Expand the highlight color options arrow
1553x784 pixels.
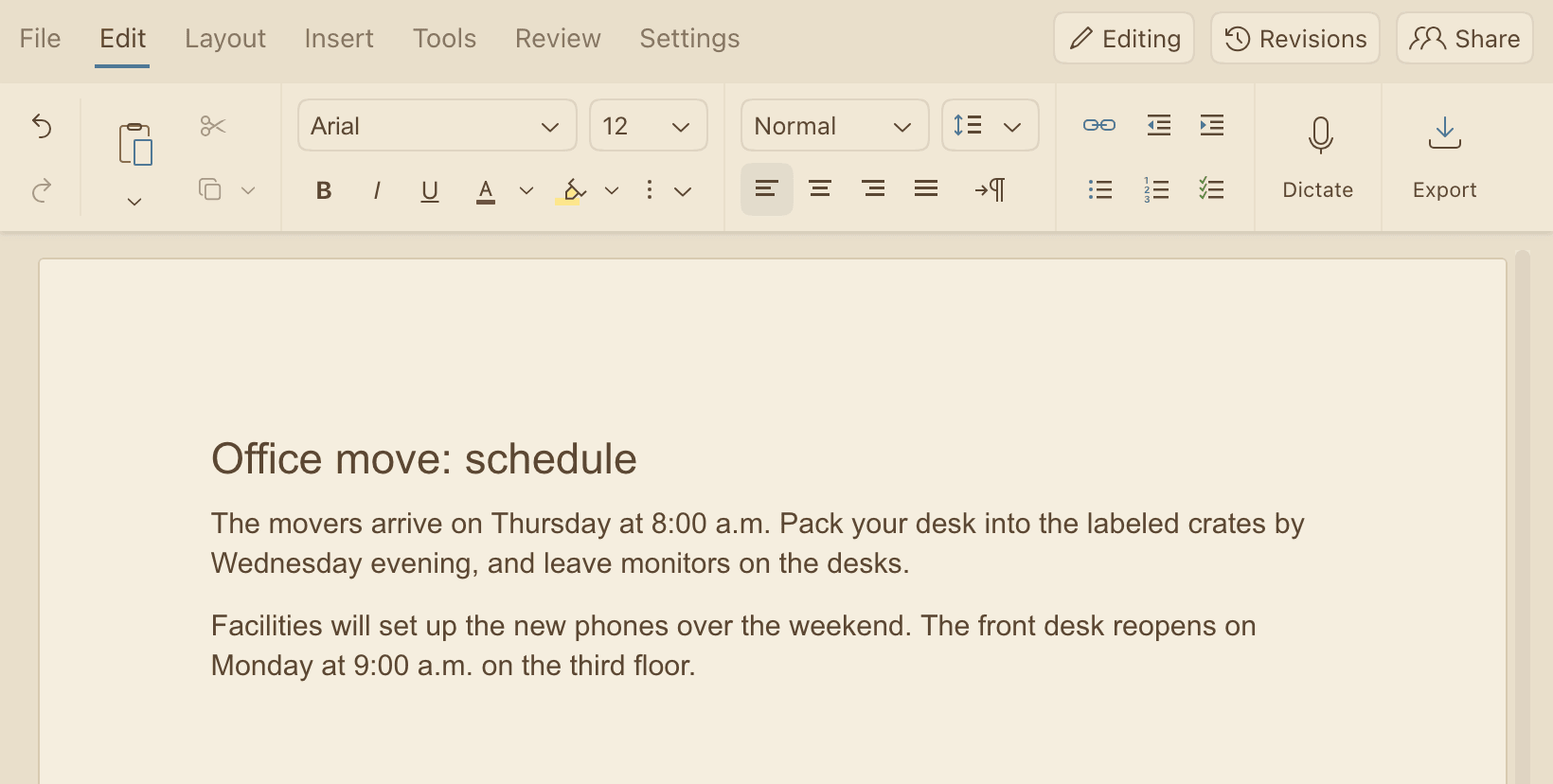612,190
